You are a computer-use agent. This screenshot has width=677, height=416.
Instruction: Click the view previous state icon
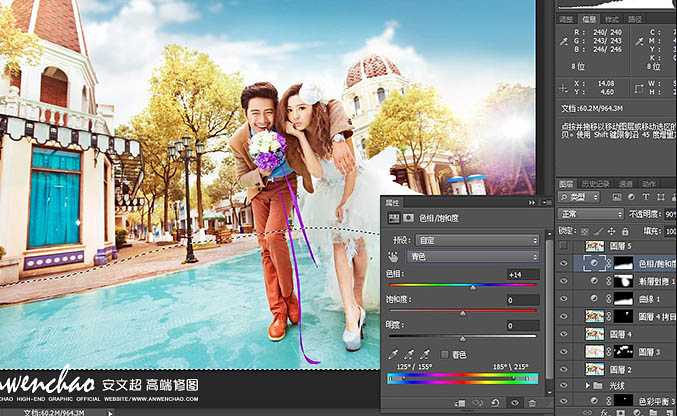point(478,403)
